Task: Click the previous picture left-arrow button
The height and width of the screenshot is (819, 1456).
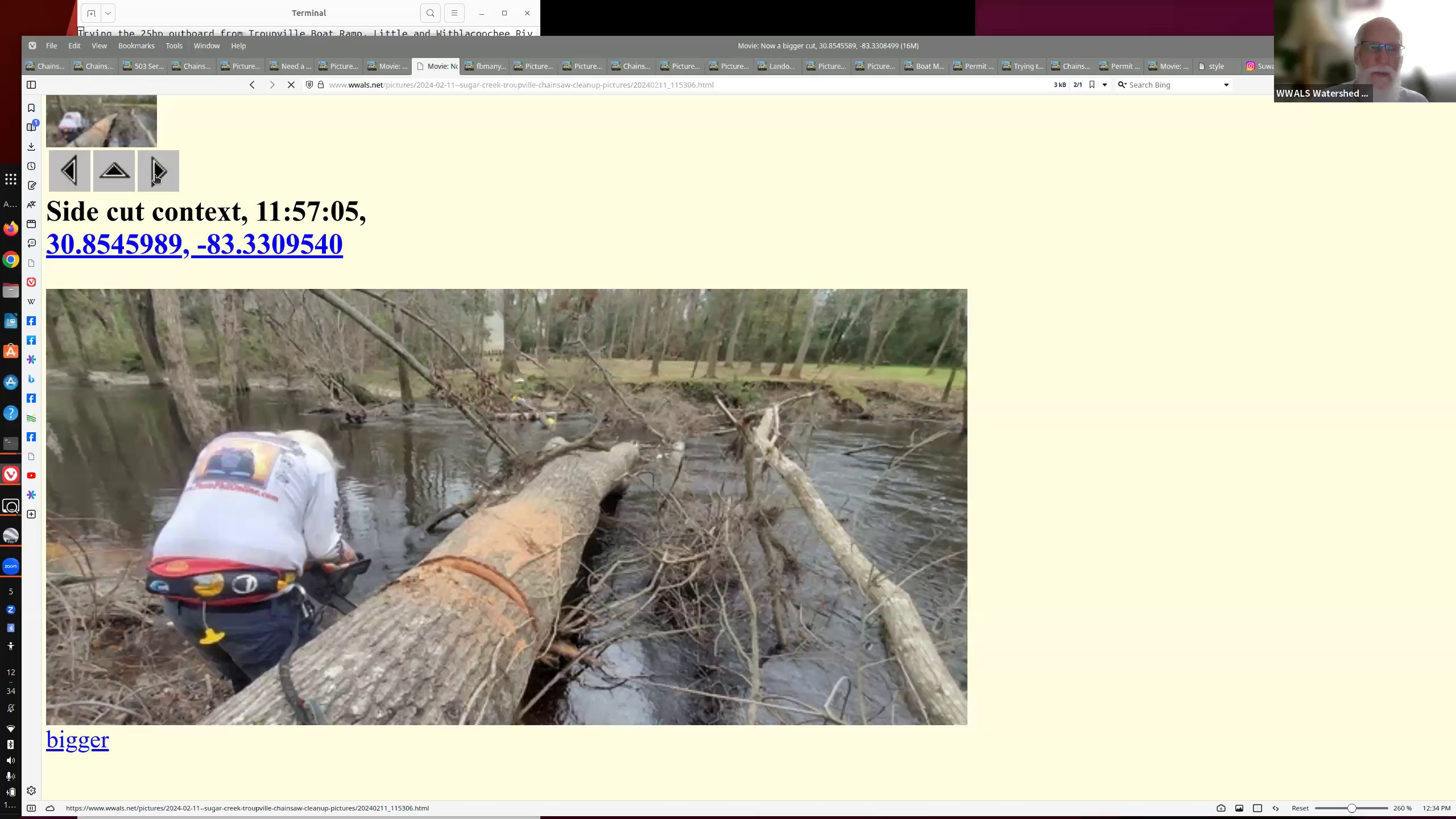Action: (x=69, y=171)
